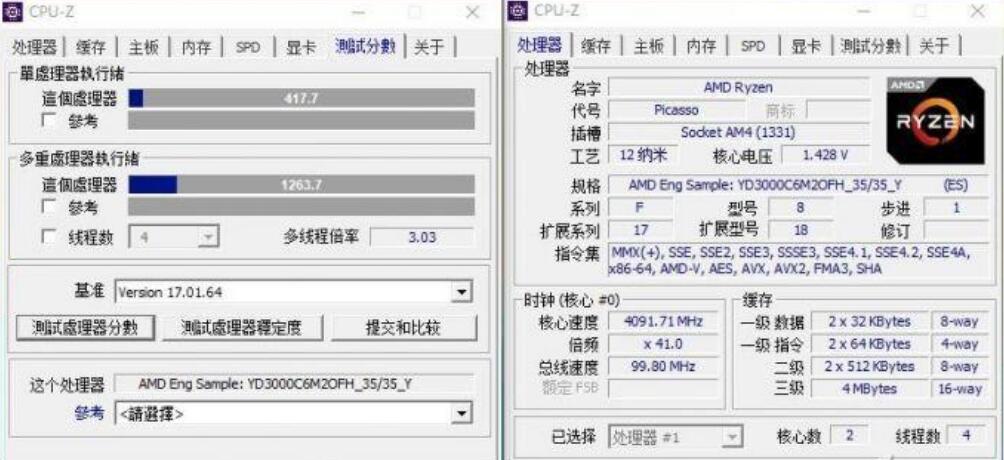1004x460 pixels.
Task: Open 主板 tab in left window
Action: pyautogui.click(x=144, y=47)
